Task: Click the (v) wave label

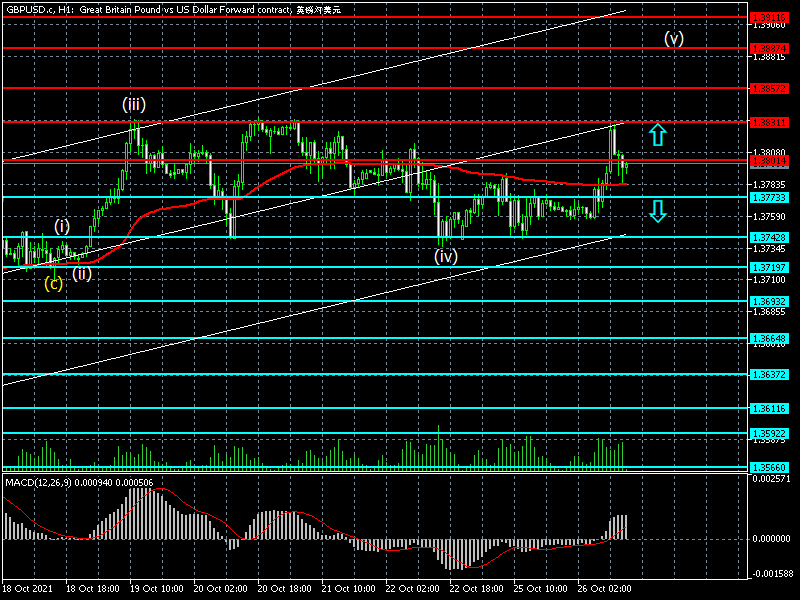Action: [673, 39]
